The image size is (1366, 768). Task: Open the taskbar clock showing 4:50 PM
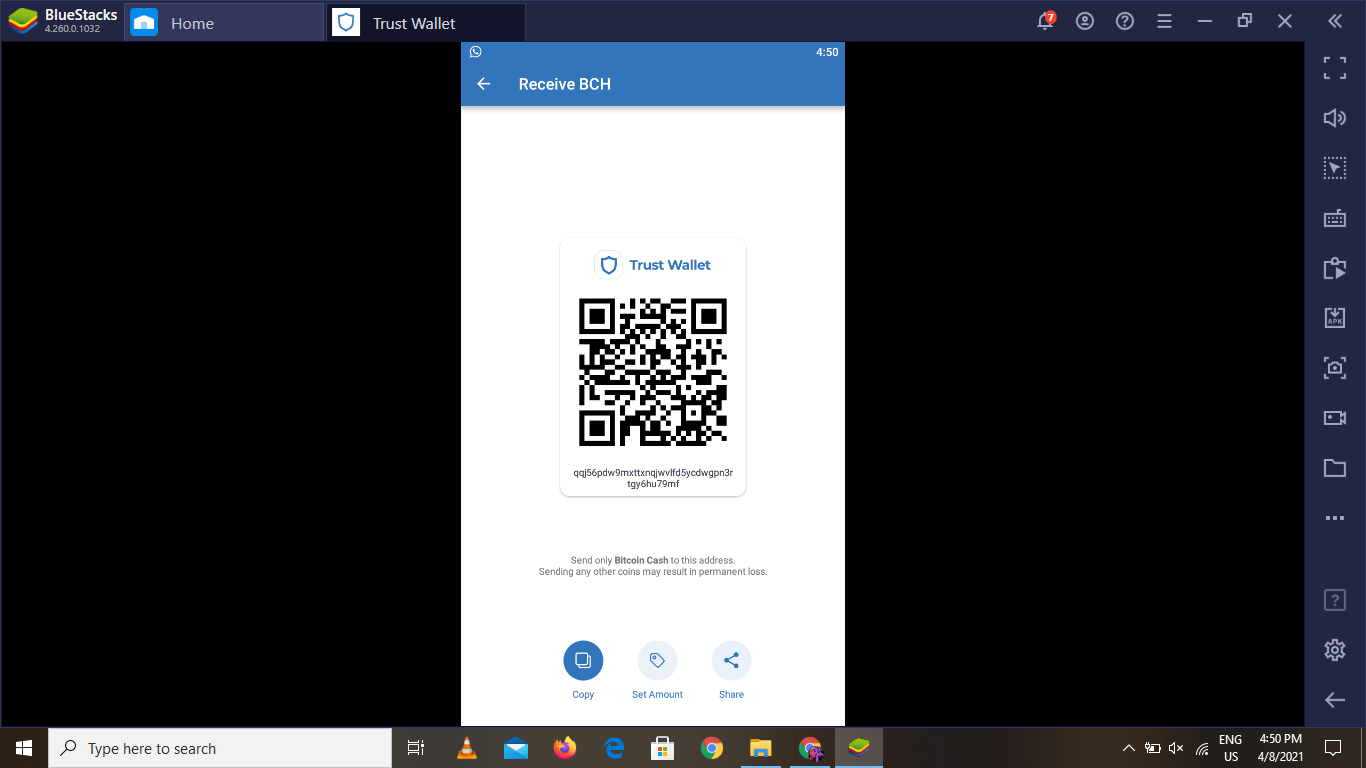[1280, 748]
